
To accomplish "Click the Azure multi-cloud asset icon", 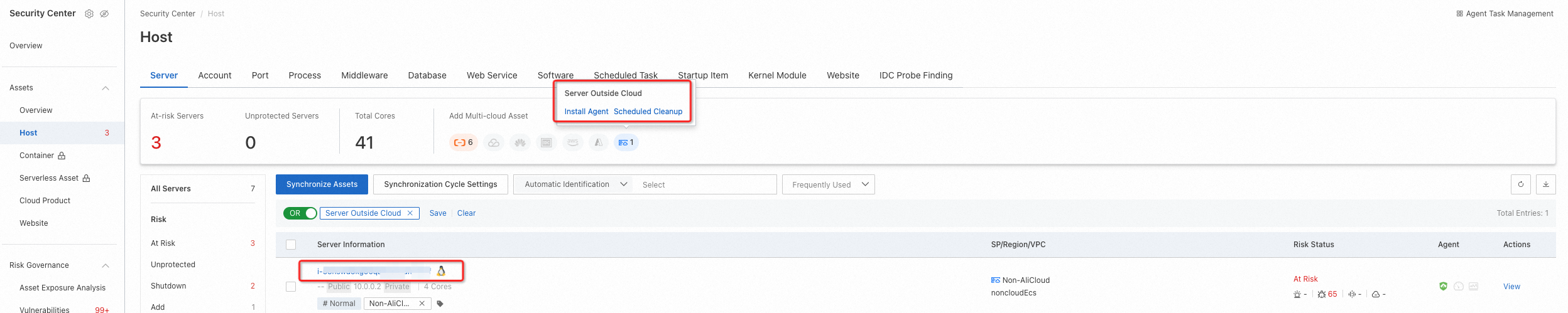I will pos(599,142).
